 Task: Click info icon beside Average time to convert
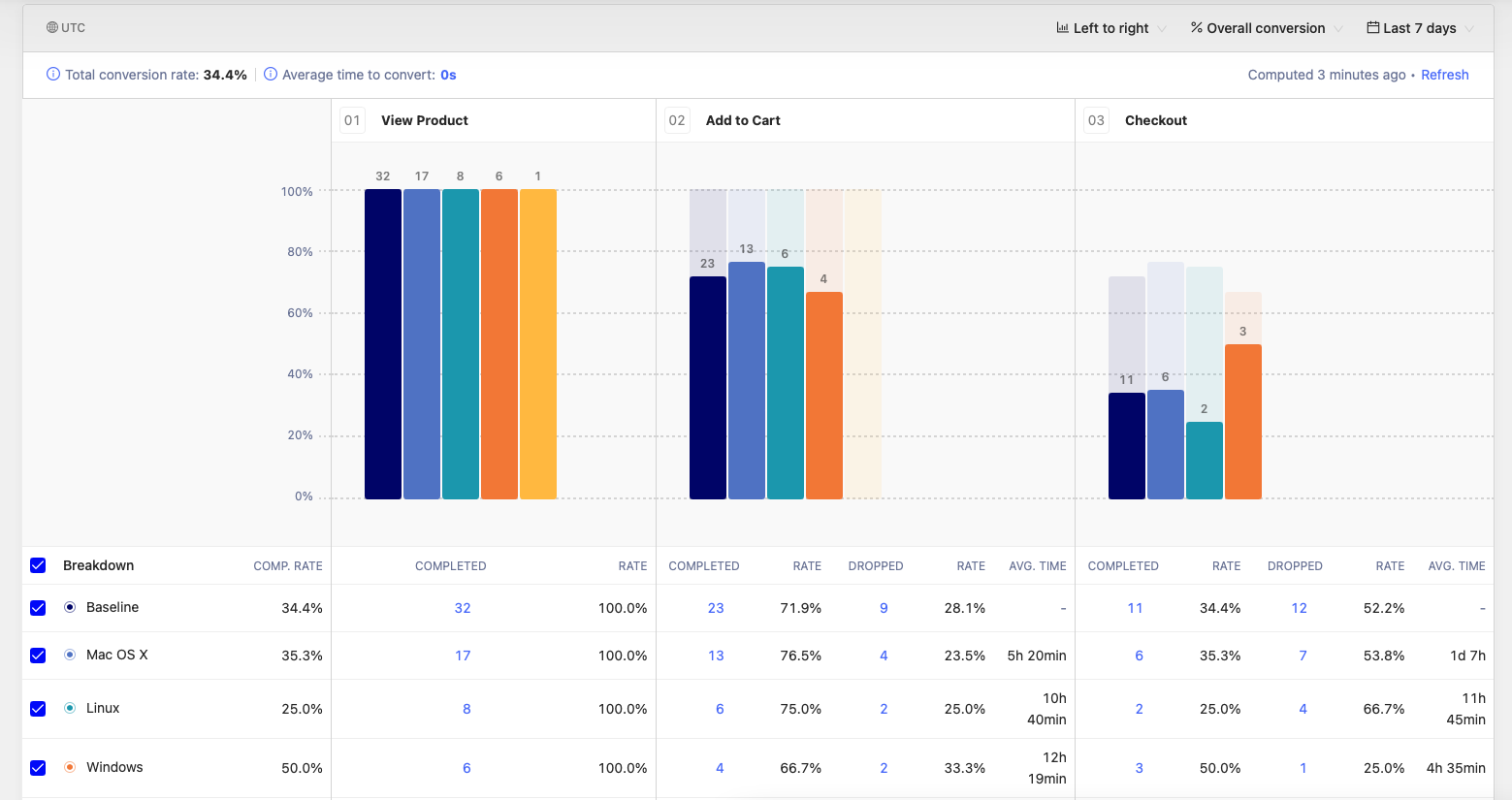(271, 75)
